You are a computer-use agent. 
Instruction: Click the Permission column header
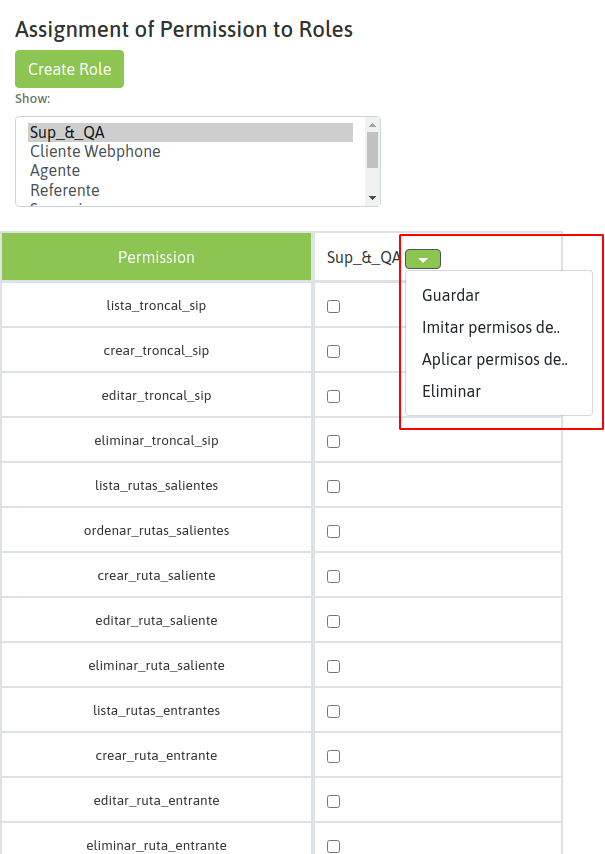click(156, 257)
